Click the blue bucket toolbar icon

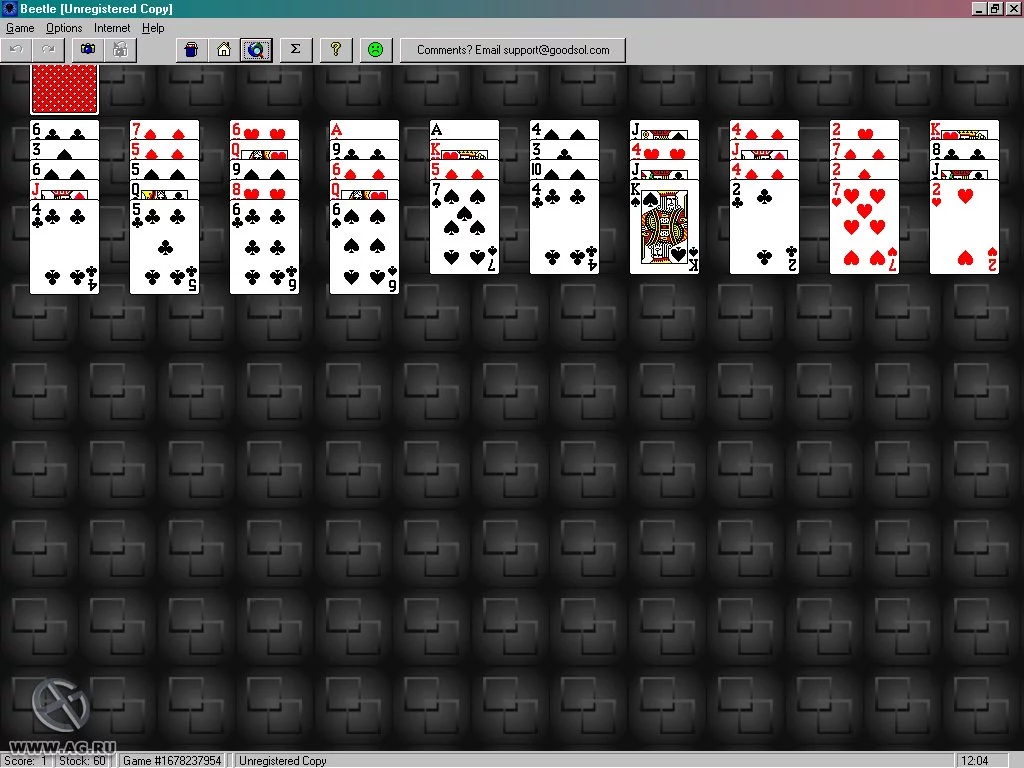point(191,50)
